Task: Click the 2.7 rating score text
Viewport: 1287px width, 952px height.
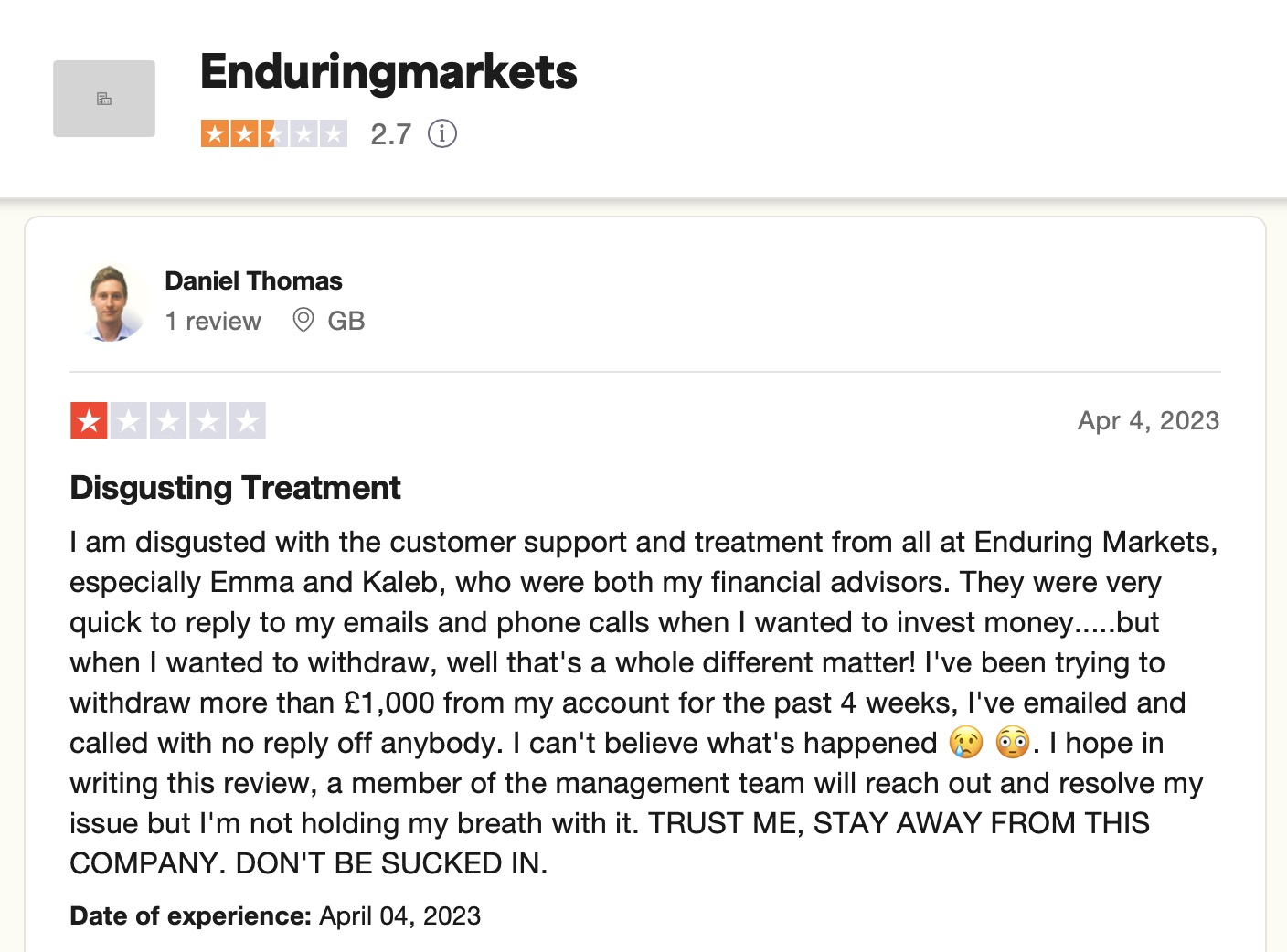Action: pos(389,132)
